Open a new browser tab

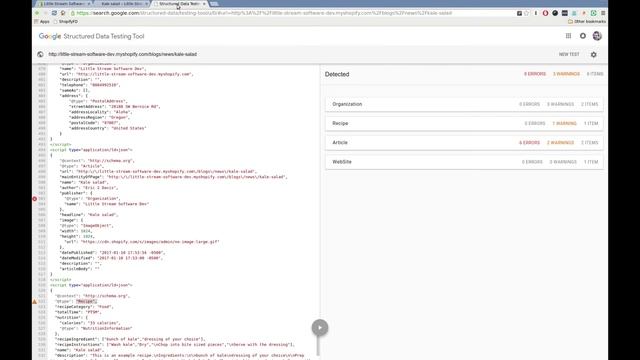(x=214, y=4)
